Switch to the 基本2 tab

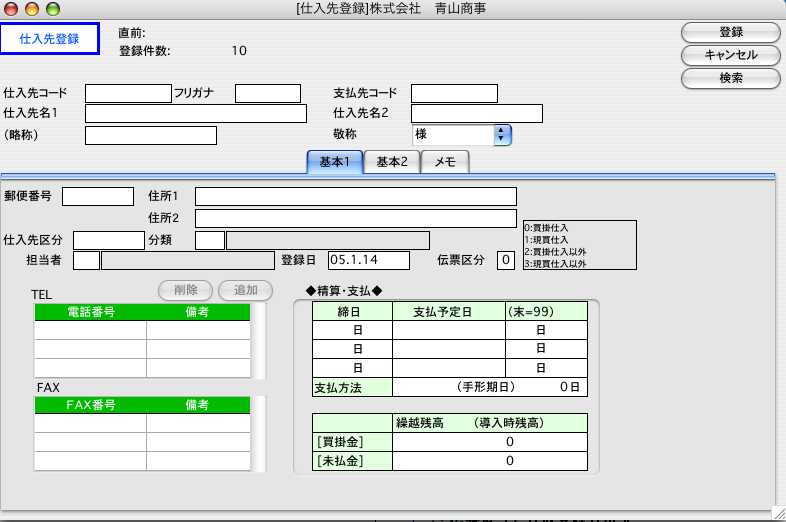(391, 163)
